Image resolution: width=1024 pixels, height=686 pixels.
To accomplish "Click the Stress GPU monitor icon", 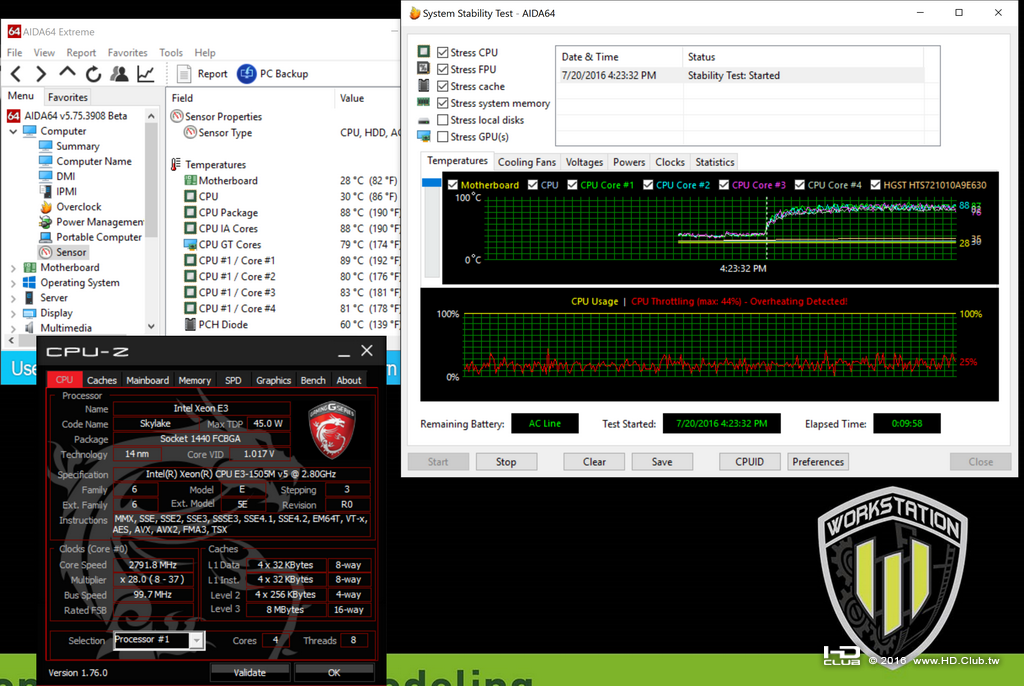I will [x=423, y=137].
